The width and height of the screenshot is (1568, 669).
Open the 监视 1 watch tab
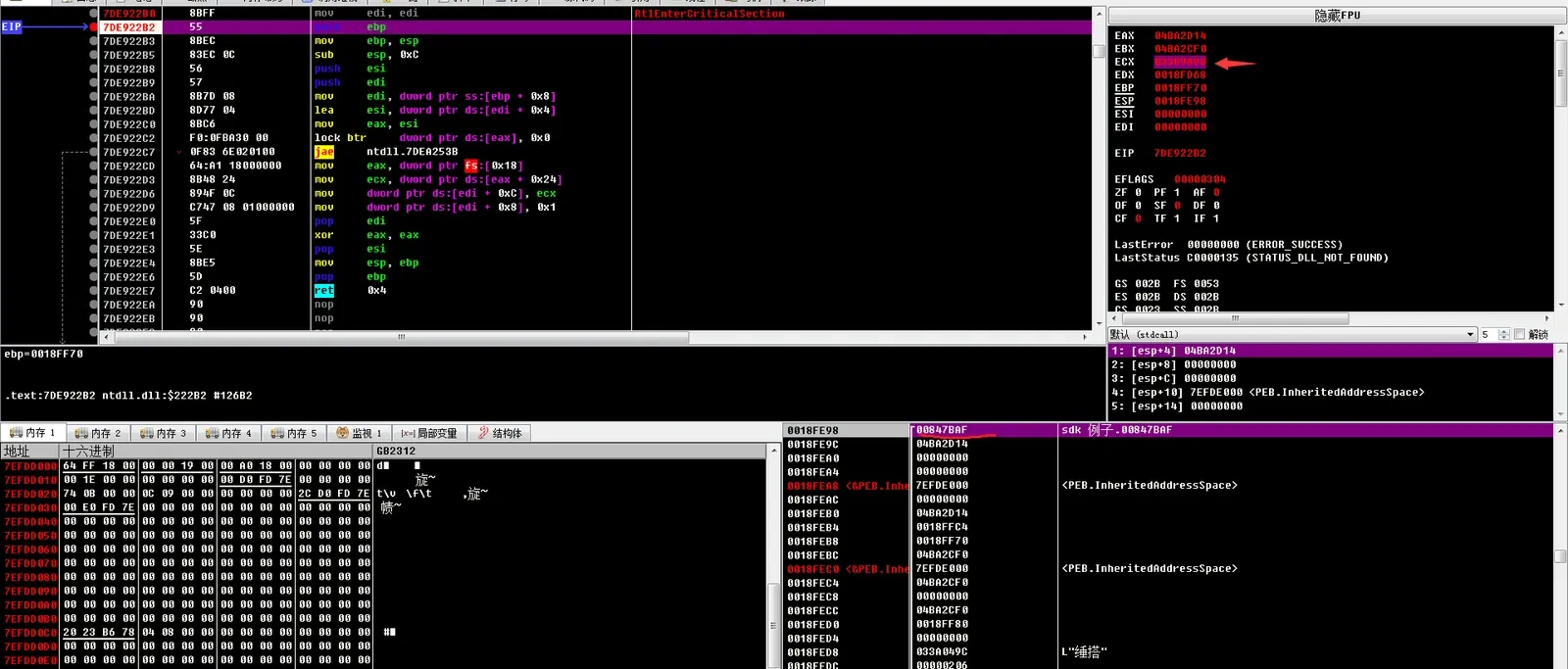359,433
